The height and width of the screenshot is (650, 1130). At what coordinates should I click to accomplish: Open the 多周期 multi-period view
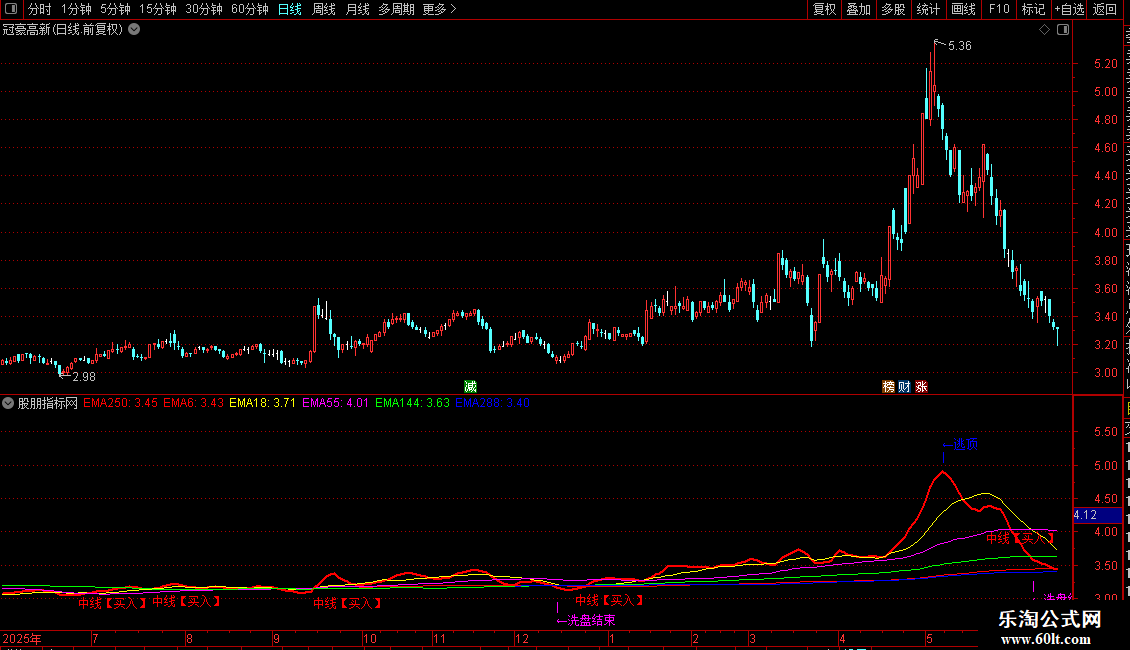396,9
